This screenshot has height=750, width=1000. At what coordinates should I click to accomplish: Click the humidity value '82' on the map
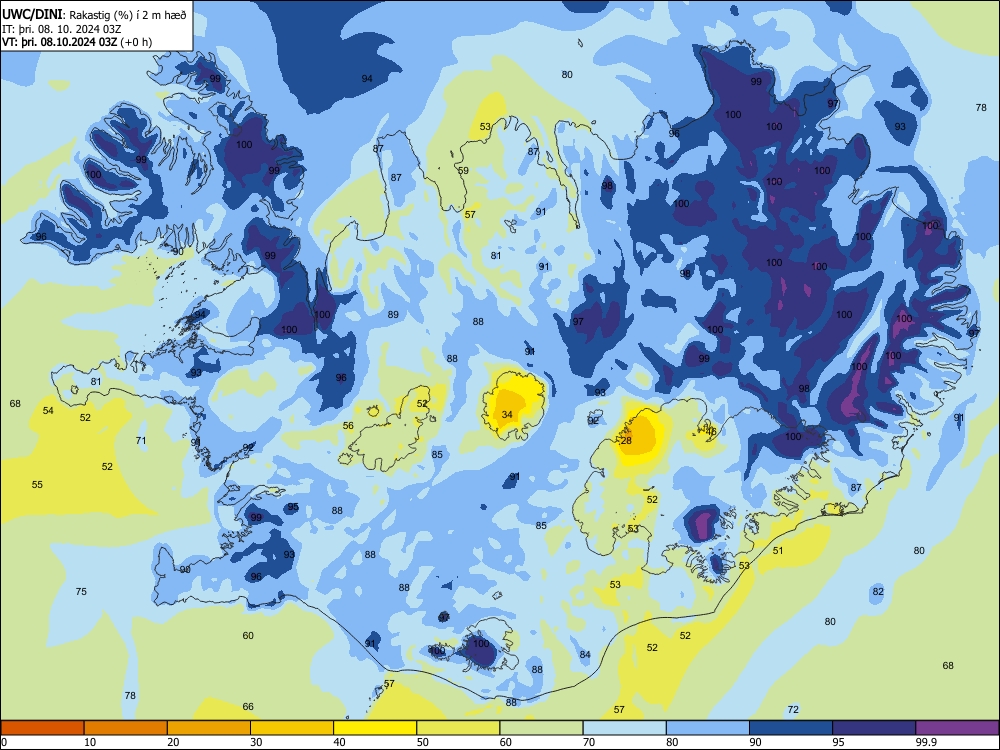coord(878,592)
